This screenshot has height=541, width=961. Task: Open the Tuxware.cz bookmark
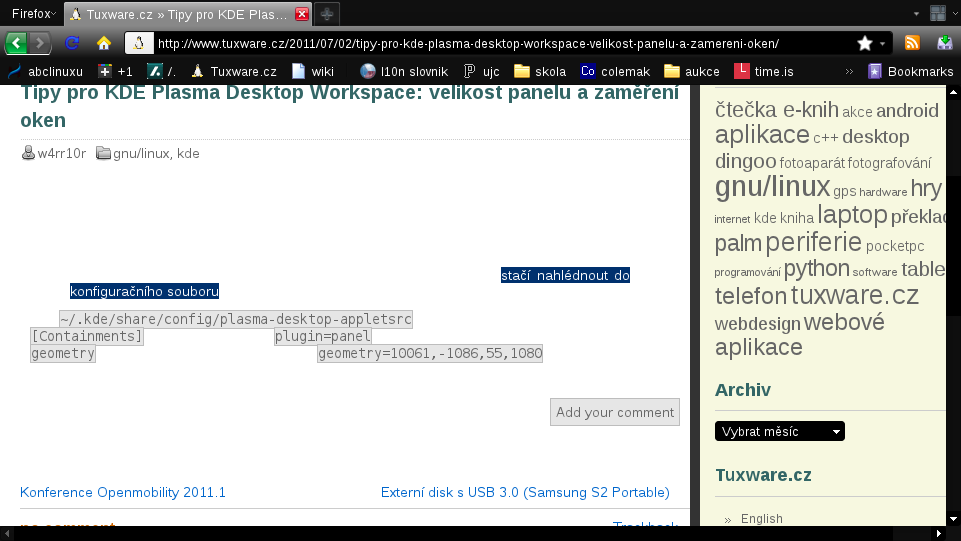(234, 72)
